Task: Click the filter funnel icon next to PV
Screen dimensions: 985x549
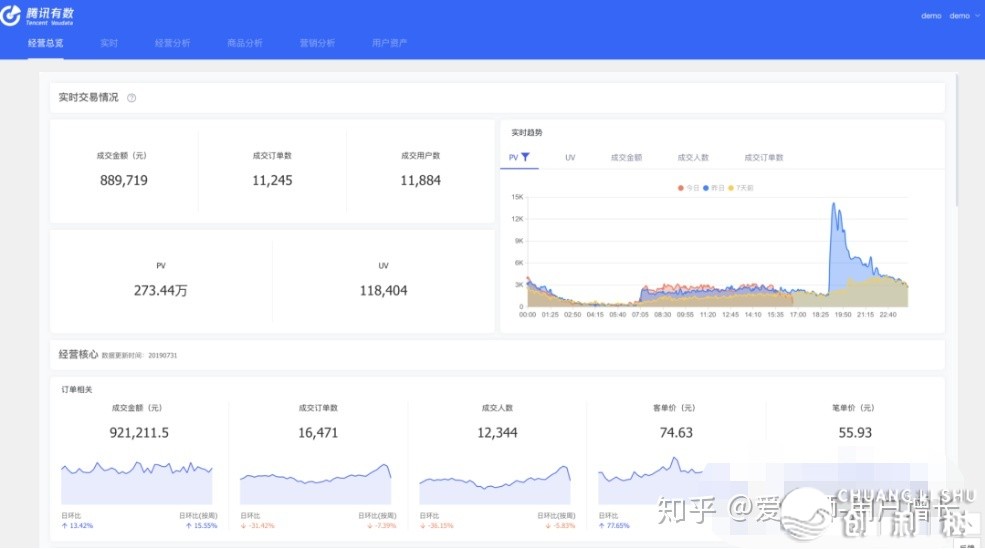Action: [x=526, y=157]
